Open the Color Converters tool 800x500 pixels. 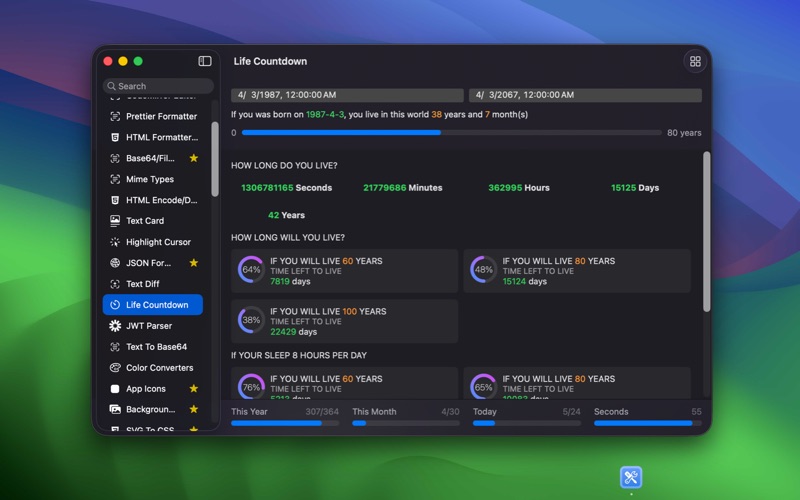tap(158, 368)
